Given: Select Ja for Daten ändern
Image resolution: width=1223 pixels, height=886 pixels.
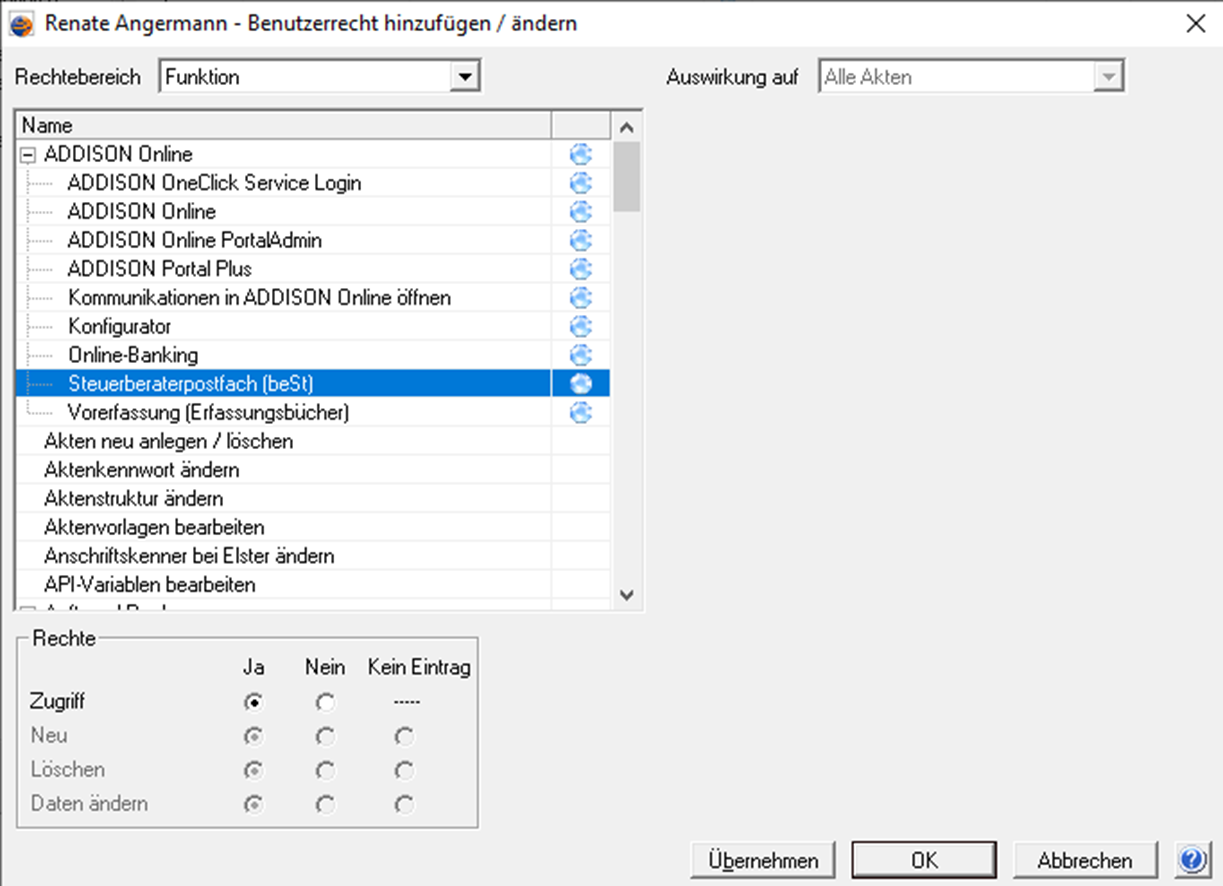Looking at the screenshot, I should pyautogui.click(x=254, y=804).
